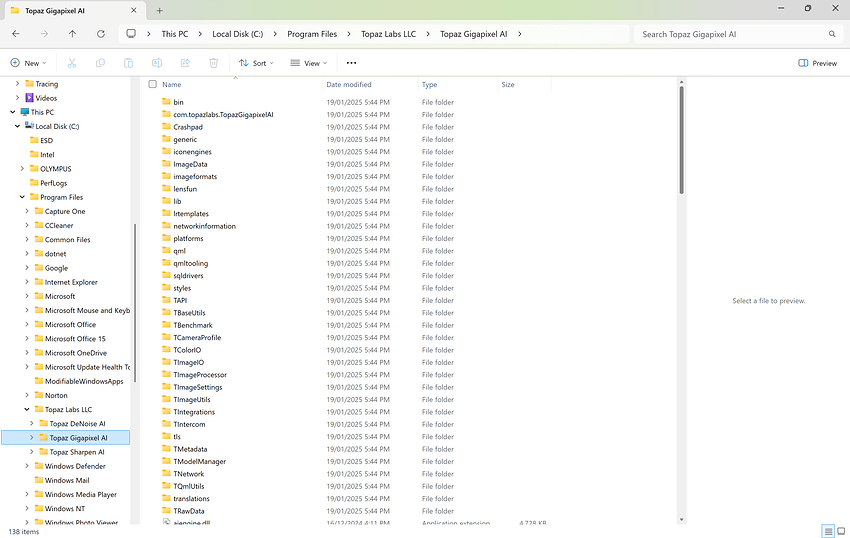850x538 pixels.
Task: Refresh the current folder view
Action: pos(101,34)
